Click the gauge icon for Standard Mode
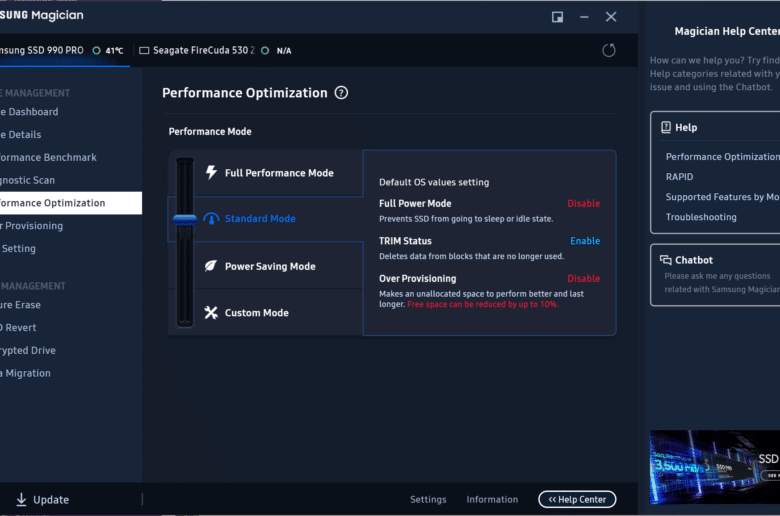Viewport: 780px width, 516px height. (211, 219)
